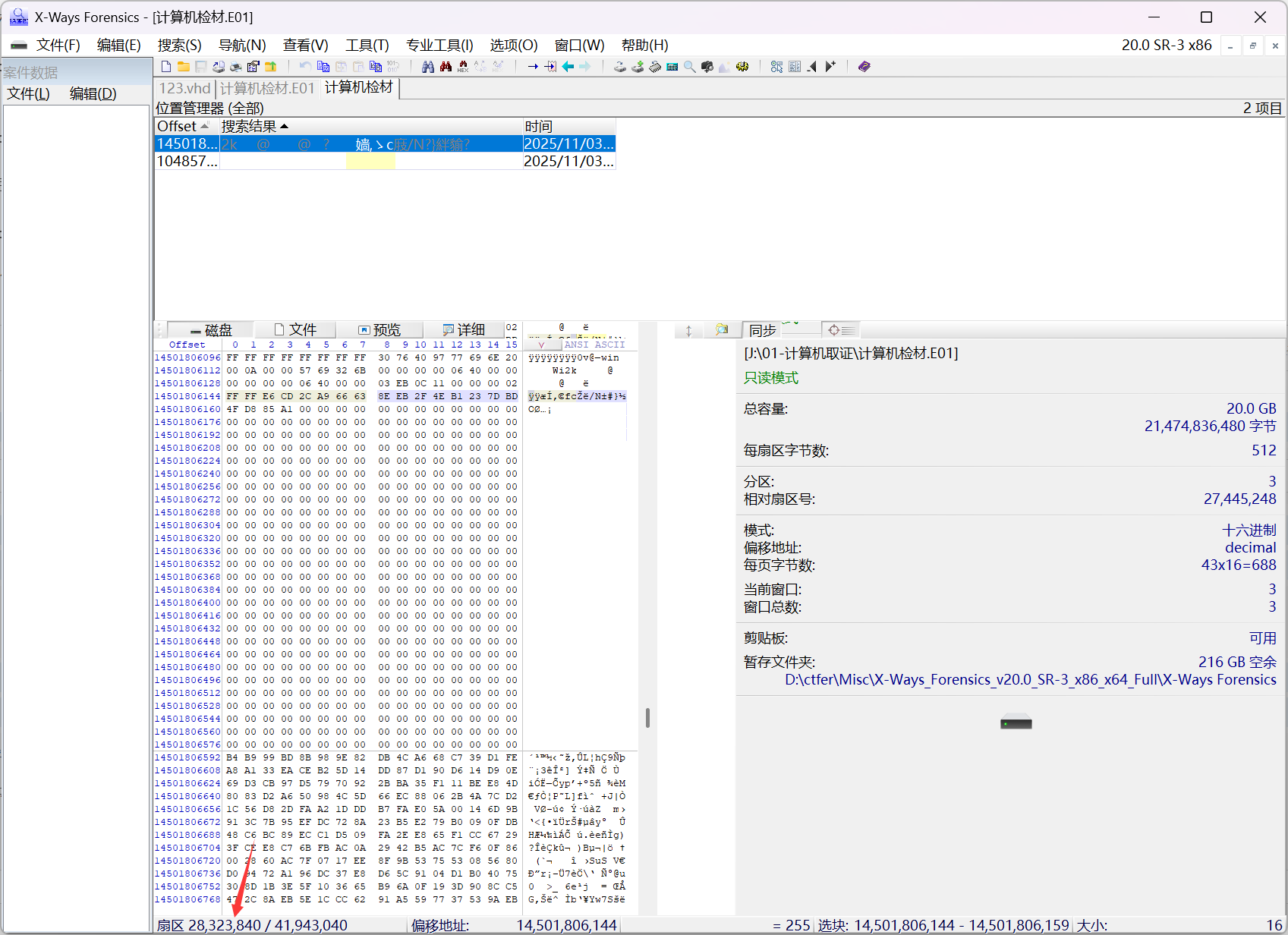
Task: Click the decimal offset mode value
Action: click(1250, 548)
